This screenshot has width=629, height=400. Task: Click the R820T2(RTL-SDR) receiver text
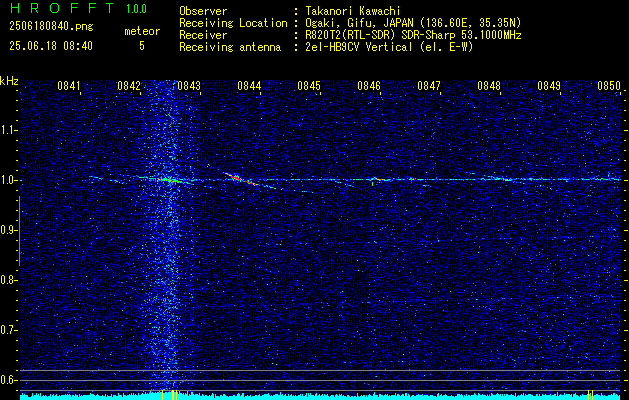tap(413, 35)
